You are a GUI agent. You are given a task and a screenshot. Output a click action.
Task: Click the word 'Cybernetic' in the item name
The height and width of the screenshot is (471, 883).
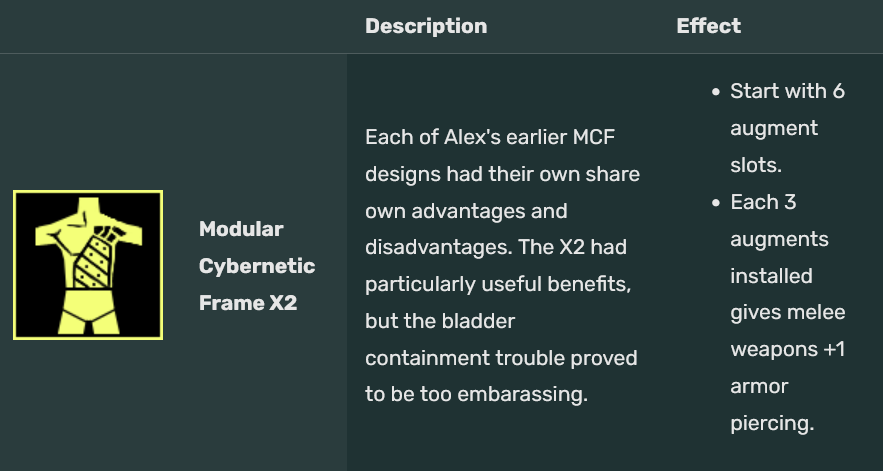[x=256, y=266]
